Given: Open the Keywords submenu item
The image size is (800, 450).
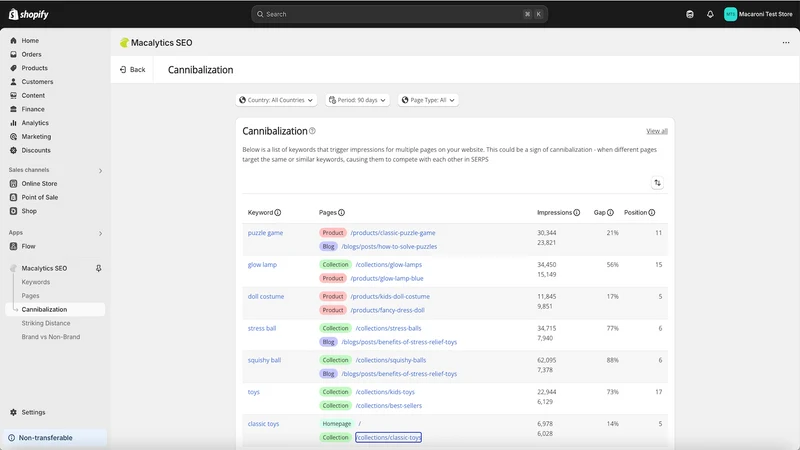Looking at the screenshot, I should 36,282.
